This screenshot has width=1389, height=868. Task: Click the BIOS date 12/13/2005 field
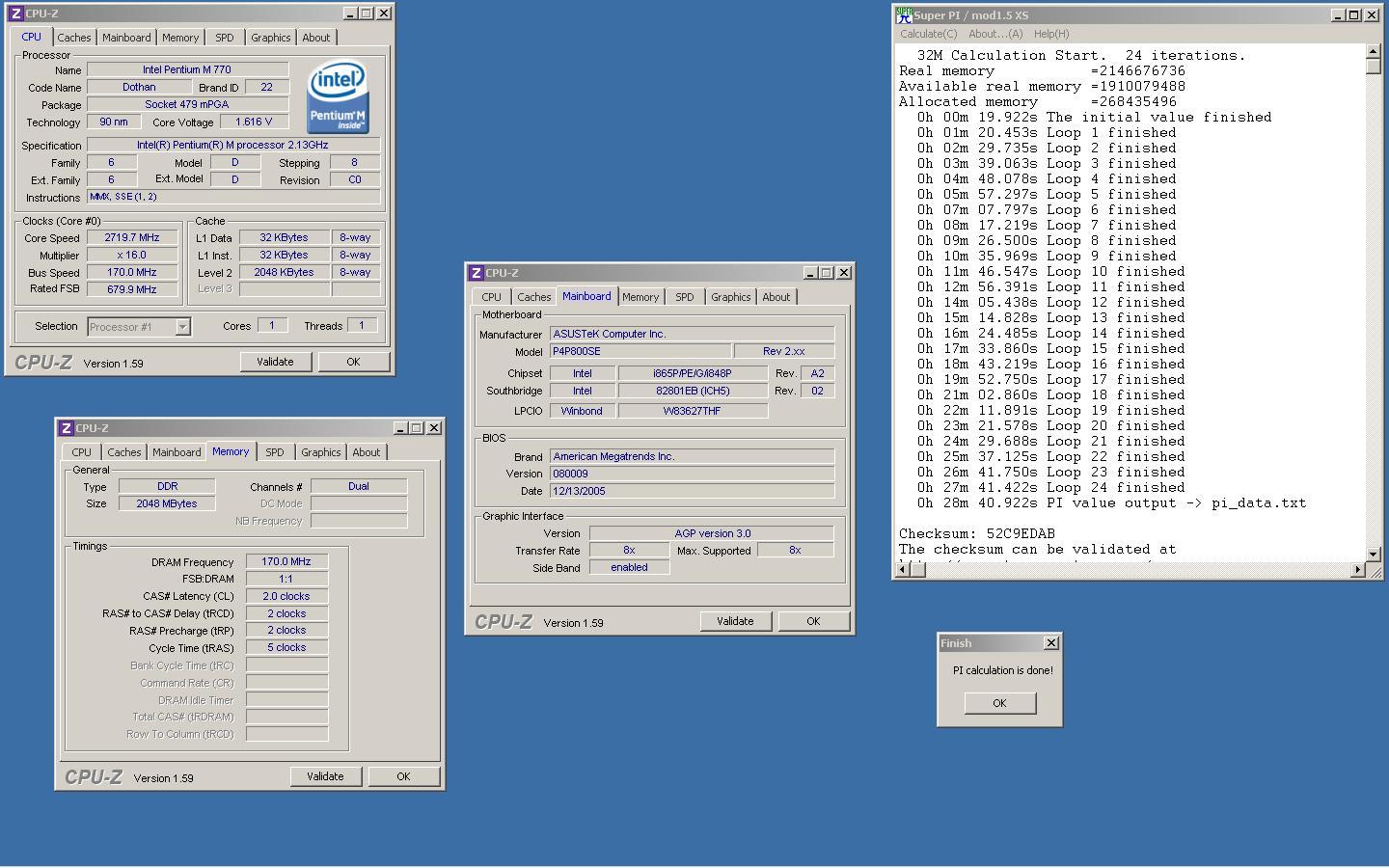[692, 491]
